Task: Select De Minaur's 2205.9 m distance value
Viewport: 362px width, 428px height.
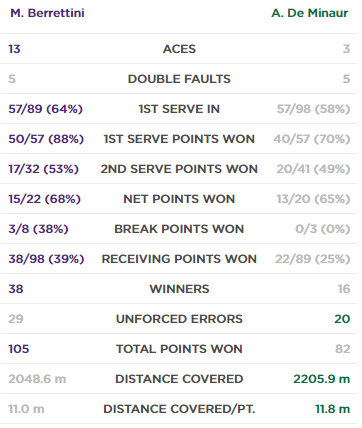Action: click(322, 379)
